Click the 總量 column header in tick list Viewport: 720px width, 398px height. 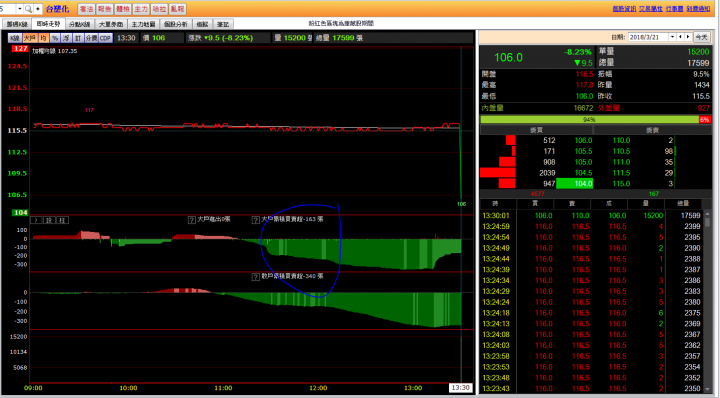(683, 203)
